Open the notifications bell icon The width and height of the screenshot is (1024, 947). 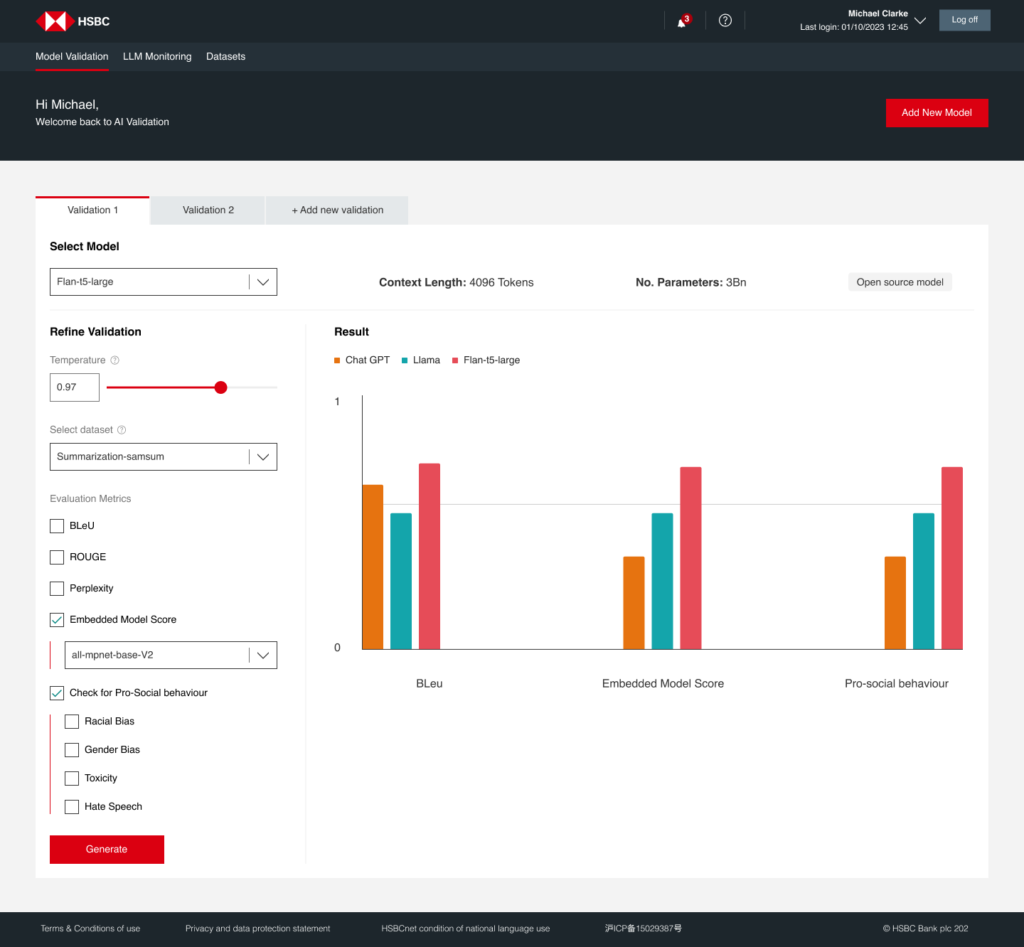682,21
